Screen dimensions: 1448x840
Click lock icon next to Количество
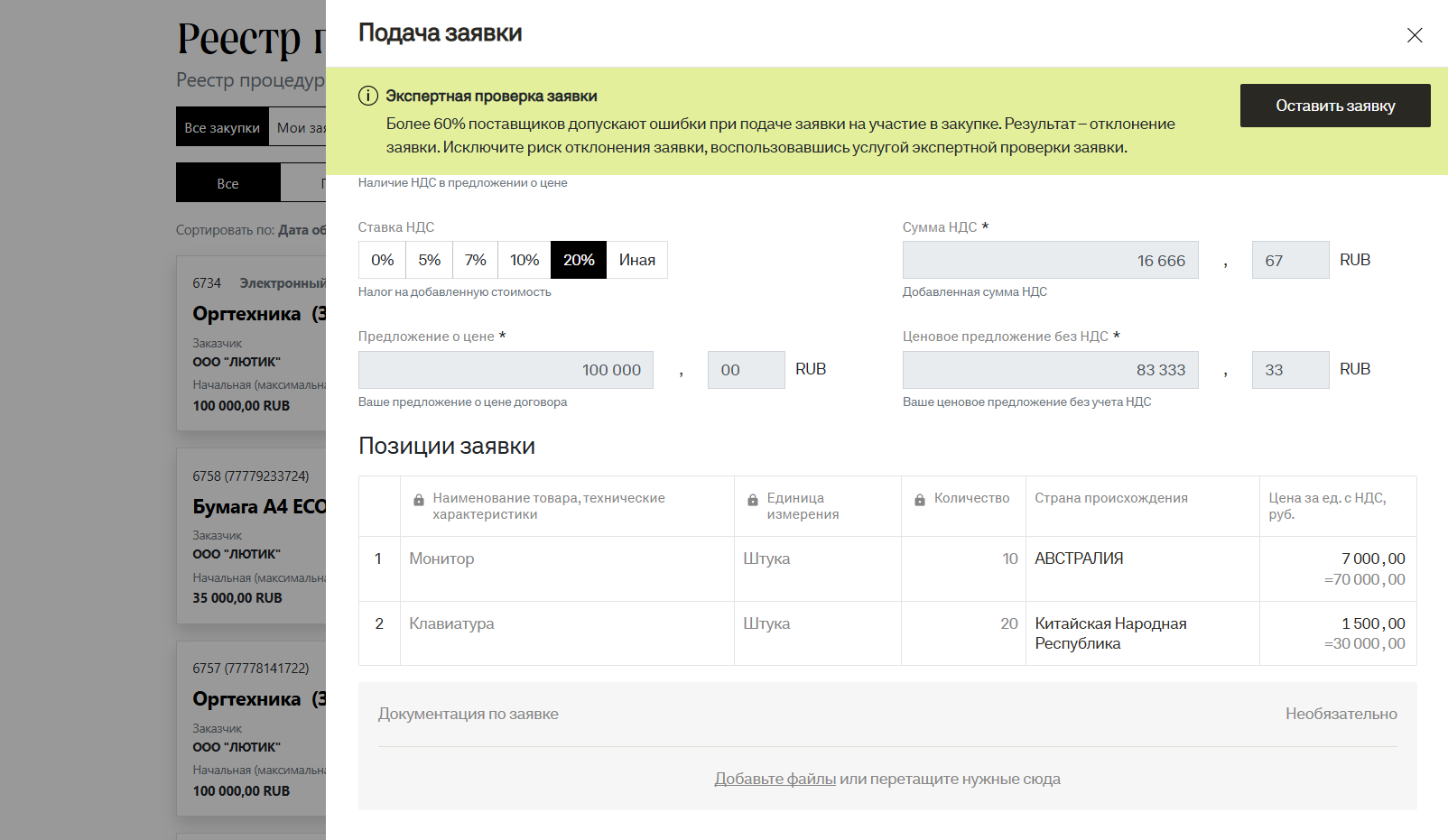click(x=920, y=500)
